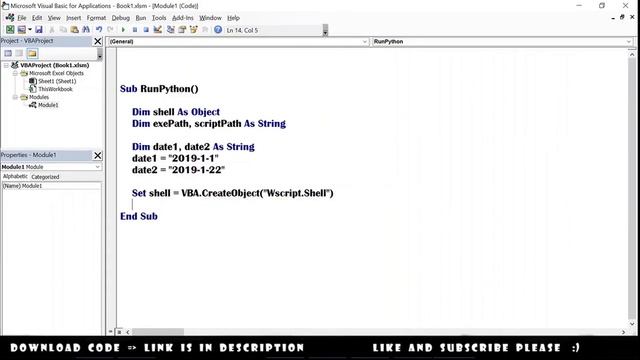
Task: Click the Paste clipboard icon
Action: tap(74, 30)
